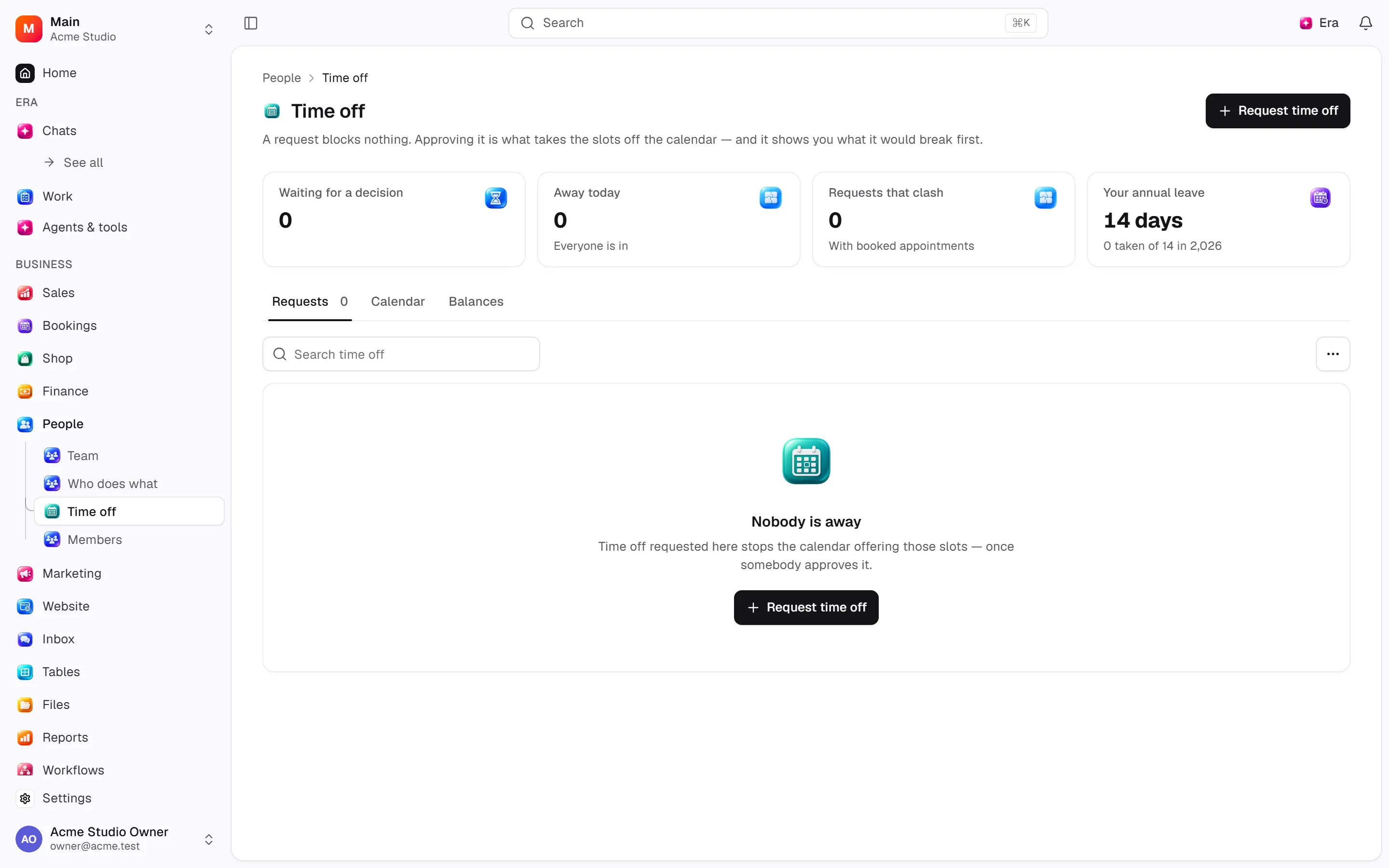Screen dimensions: 1389x868
Task: Open the Files module
Action: point(55,705)
